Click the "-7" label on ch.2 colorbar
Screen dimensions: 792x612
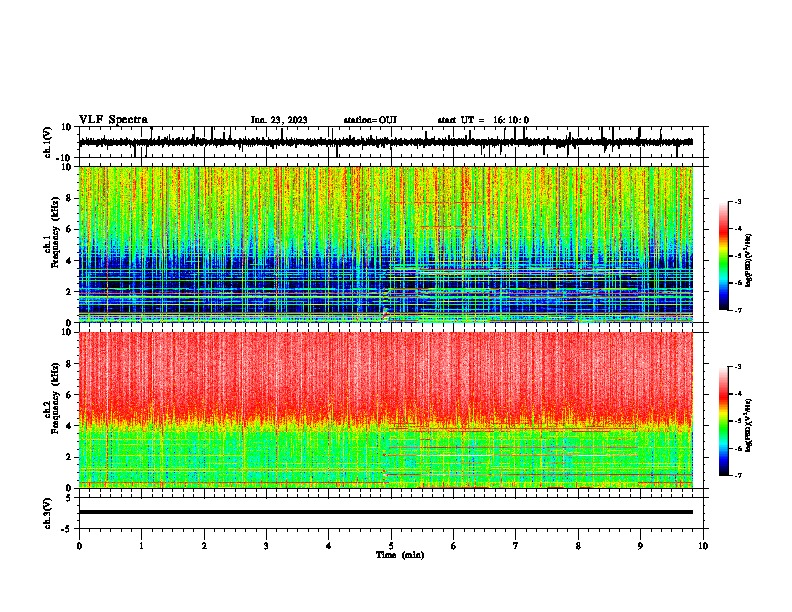[x=738, y=475]
